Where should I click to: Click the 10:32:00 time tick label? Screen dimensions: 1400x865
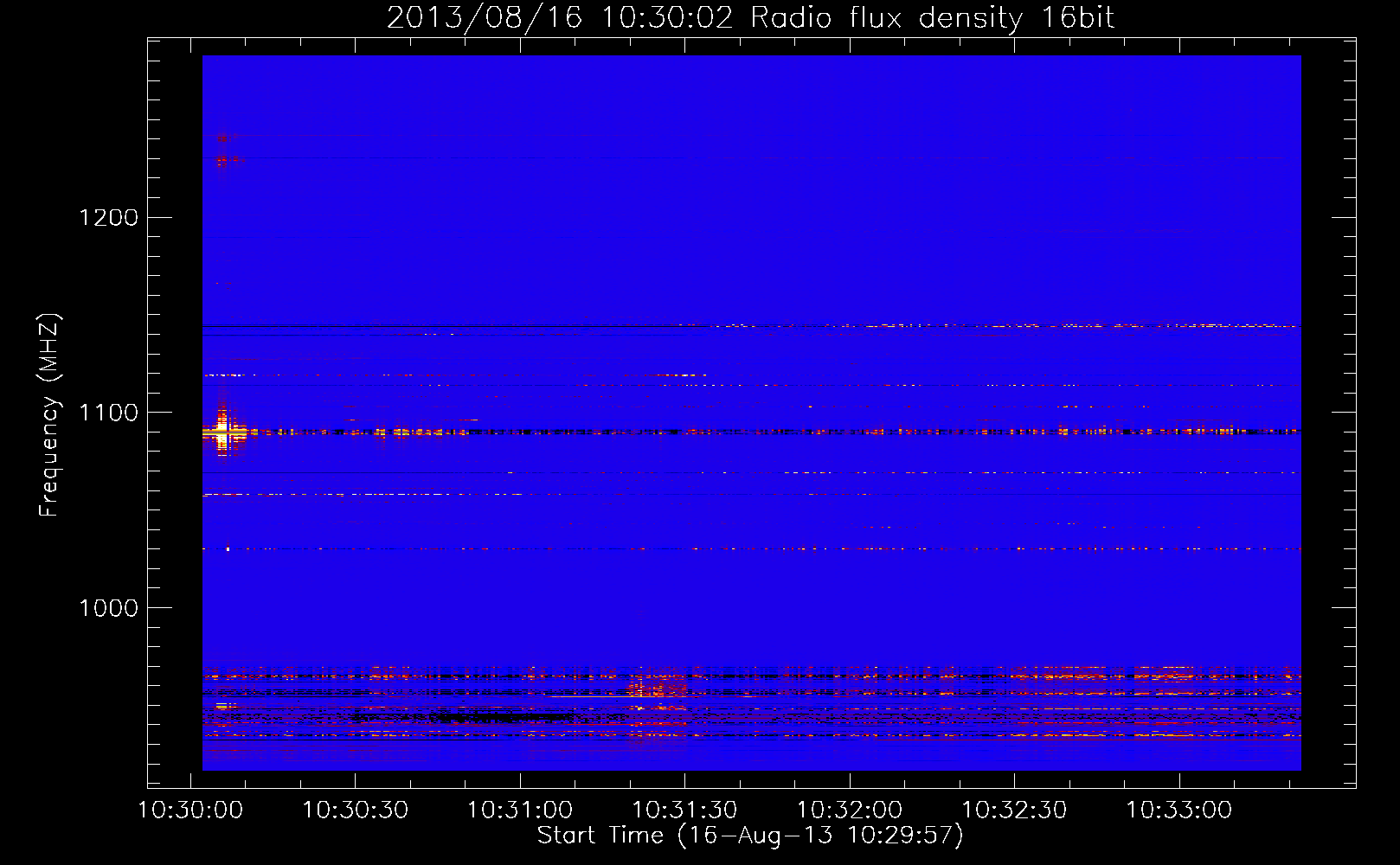tap(850, 811)
